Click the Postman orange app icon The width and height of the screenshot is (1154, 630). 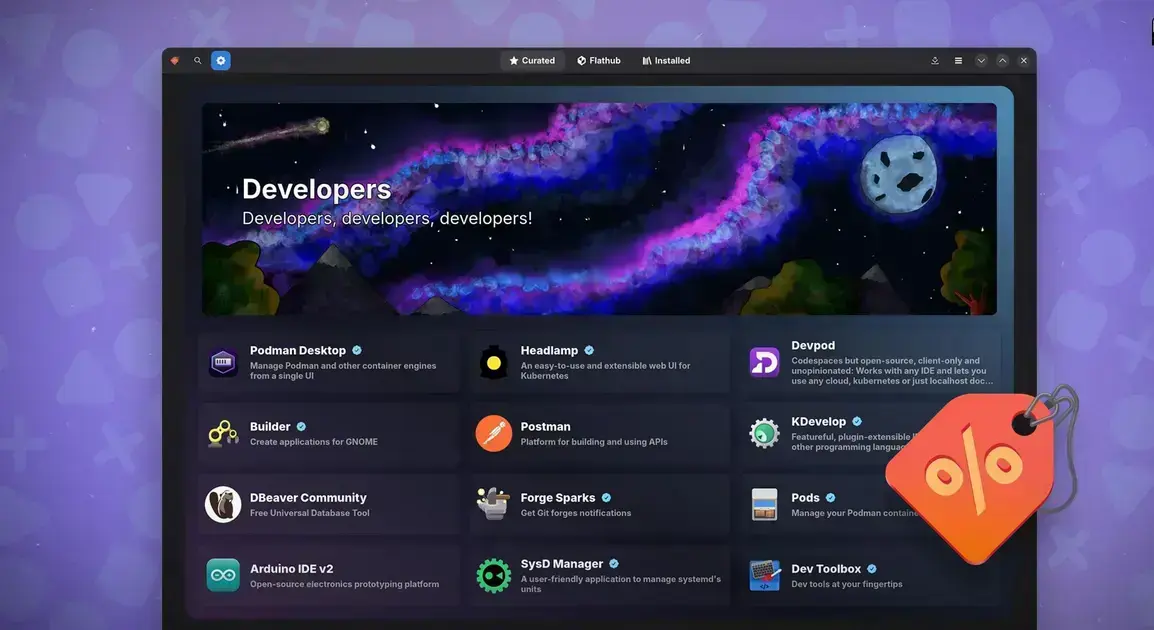493,433
